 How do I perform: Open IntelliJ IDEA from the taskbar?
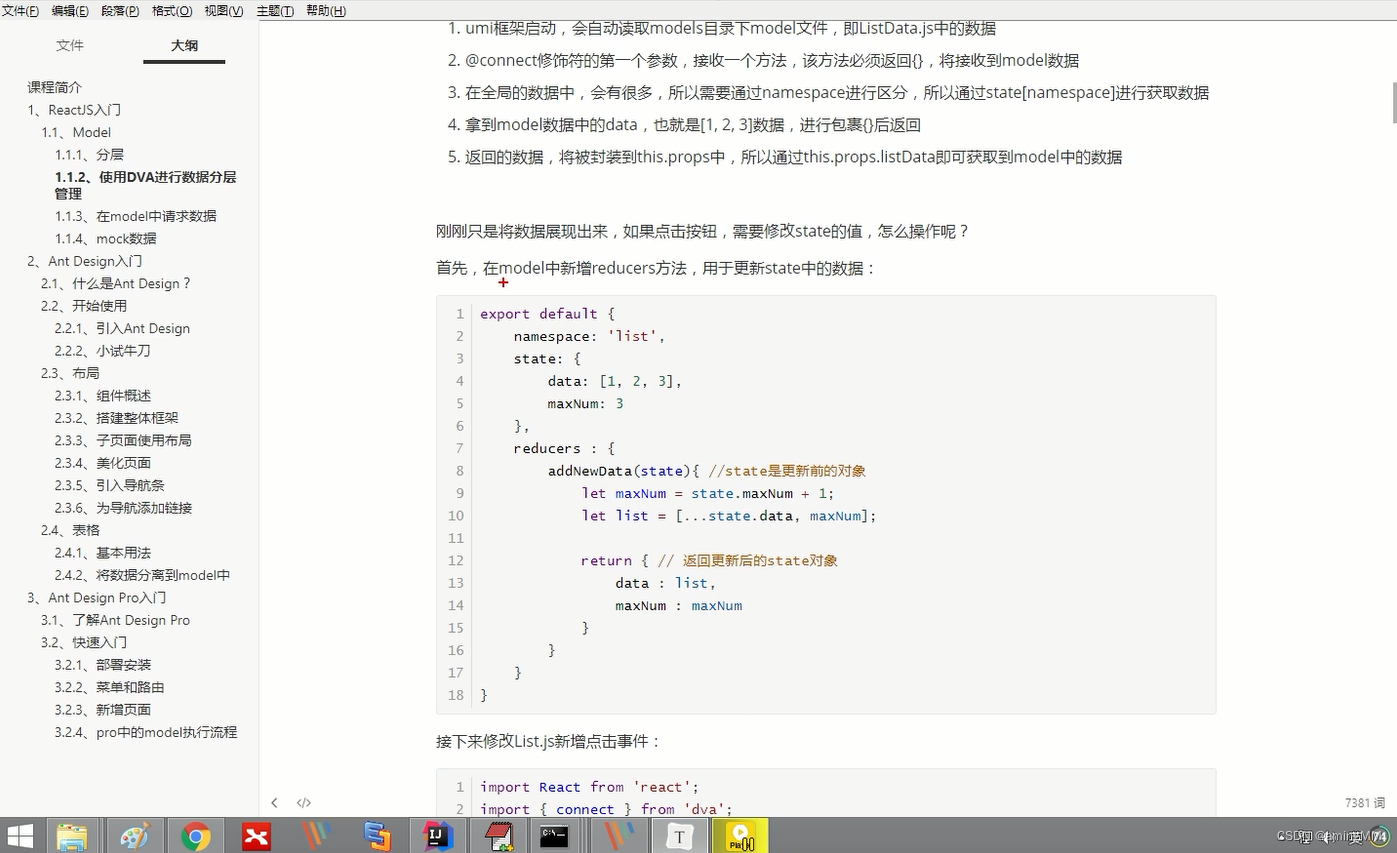(x=438, y=836)
